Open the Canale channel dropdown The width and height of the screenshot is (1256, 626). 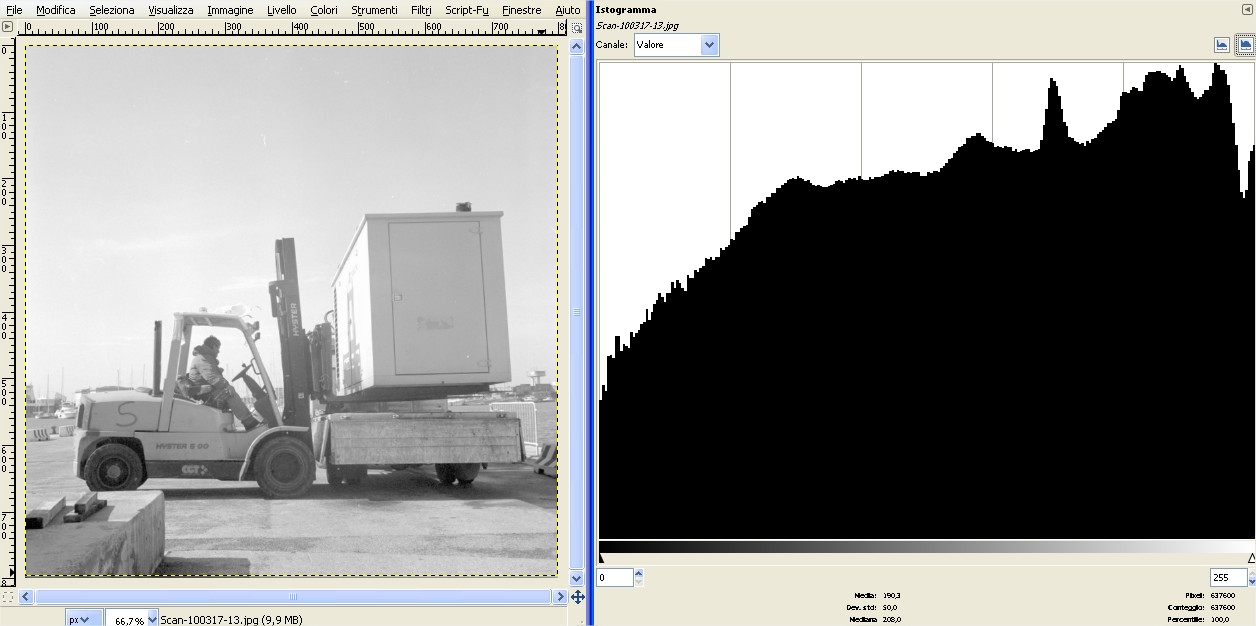(676, 45)
